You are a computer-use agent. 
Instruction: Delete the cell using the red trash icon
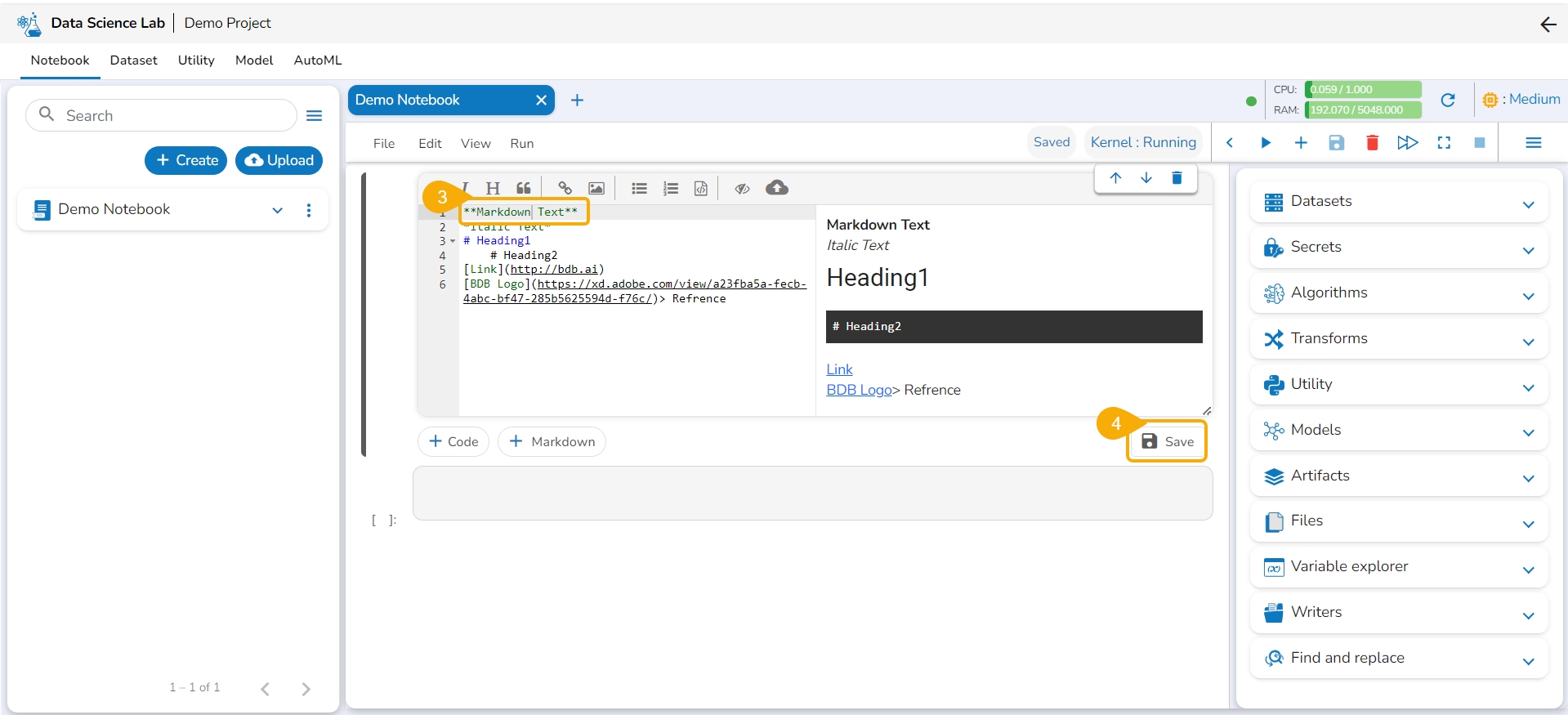[1372, 143]
